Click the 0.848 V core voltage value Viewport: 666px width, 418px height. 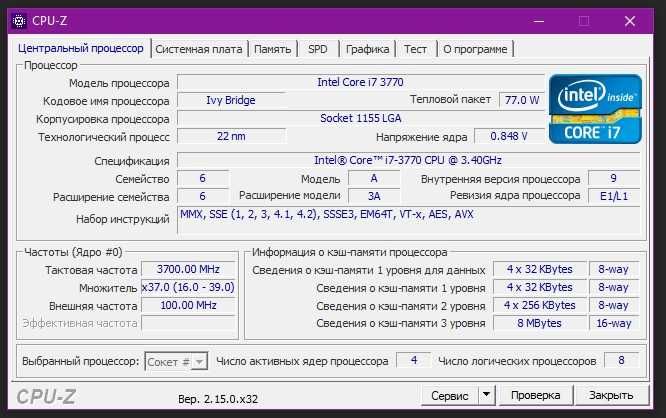coord(509,136)
